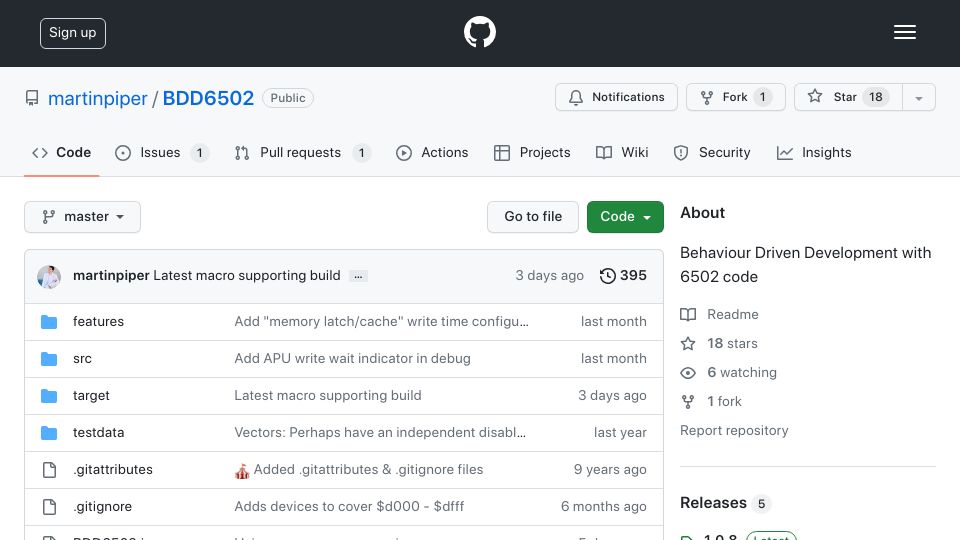The image size is (960, 540).
Task: Open the Issues tab
Action: click(x=162, y=152)
